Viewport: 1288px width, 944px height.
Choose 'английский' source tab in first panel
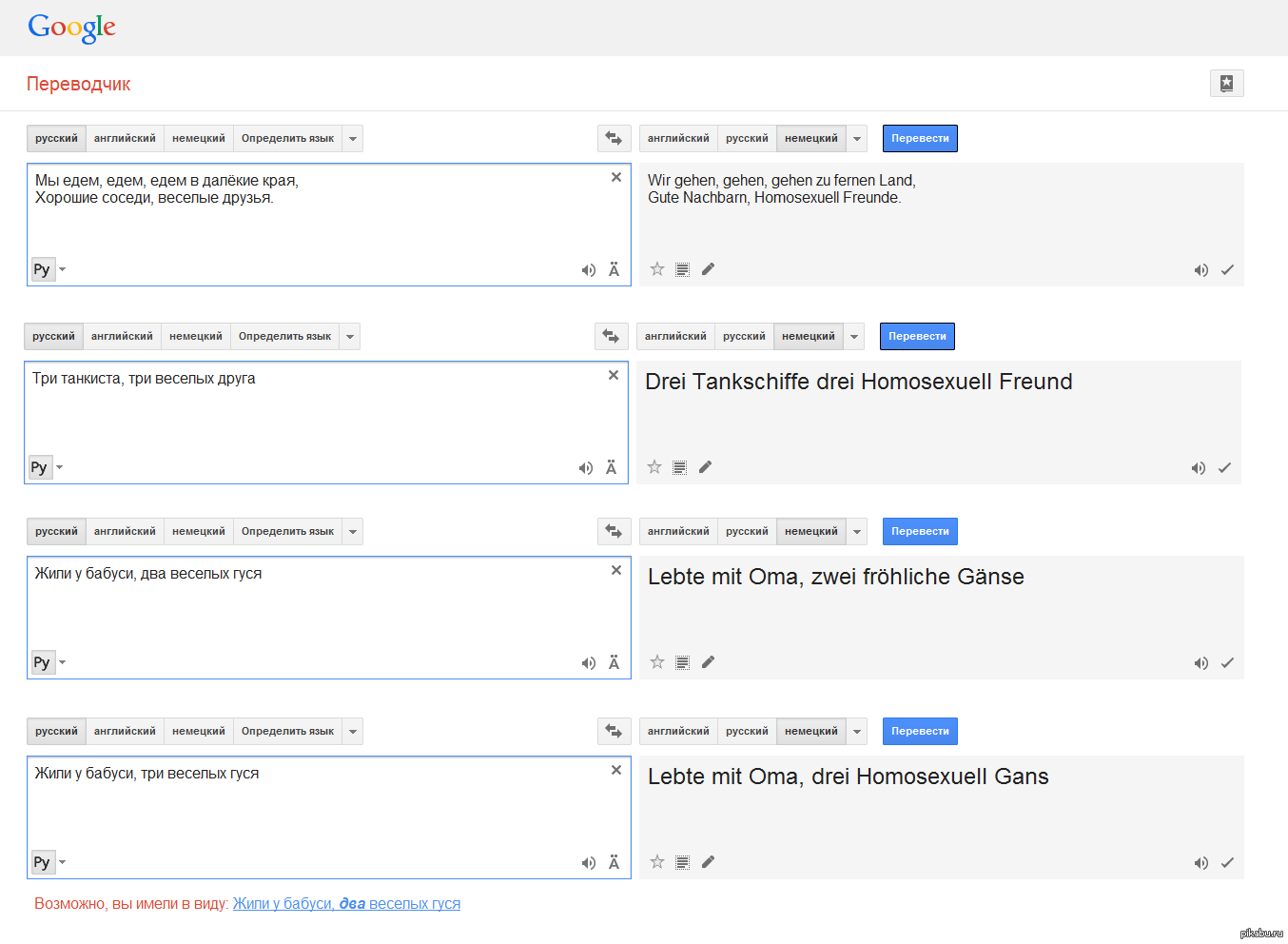point(125,139)
